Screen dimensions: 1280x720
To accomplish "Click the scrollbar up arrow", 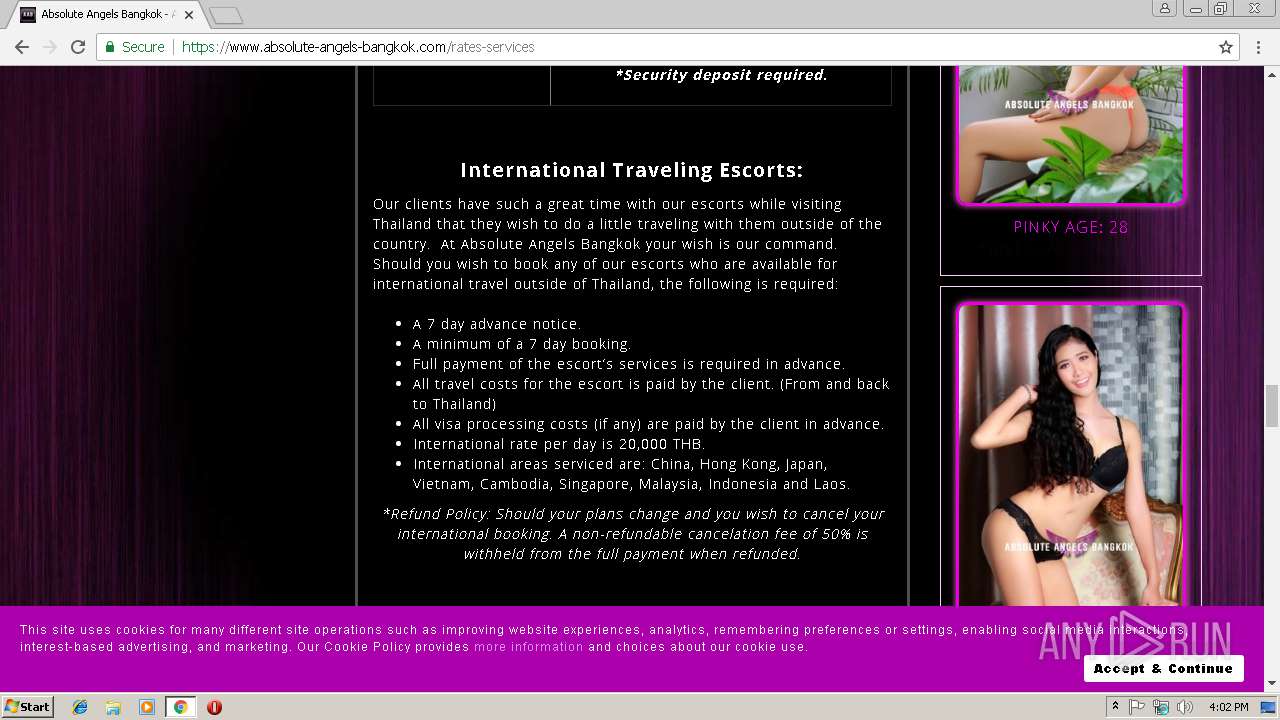I will (1272, 74).
